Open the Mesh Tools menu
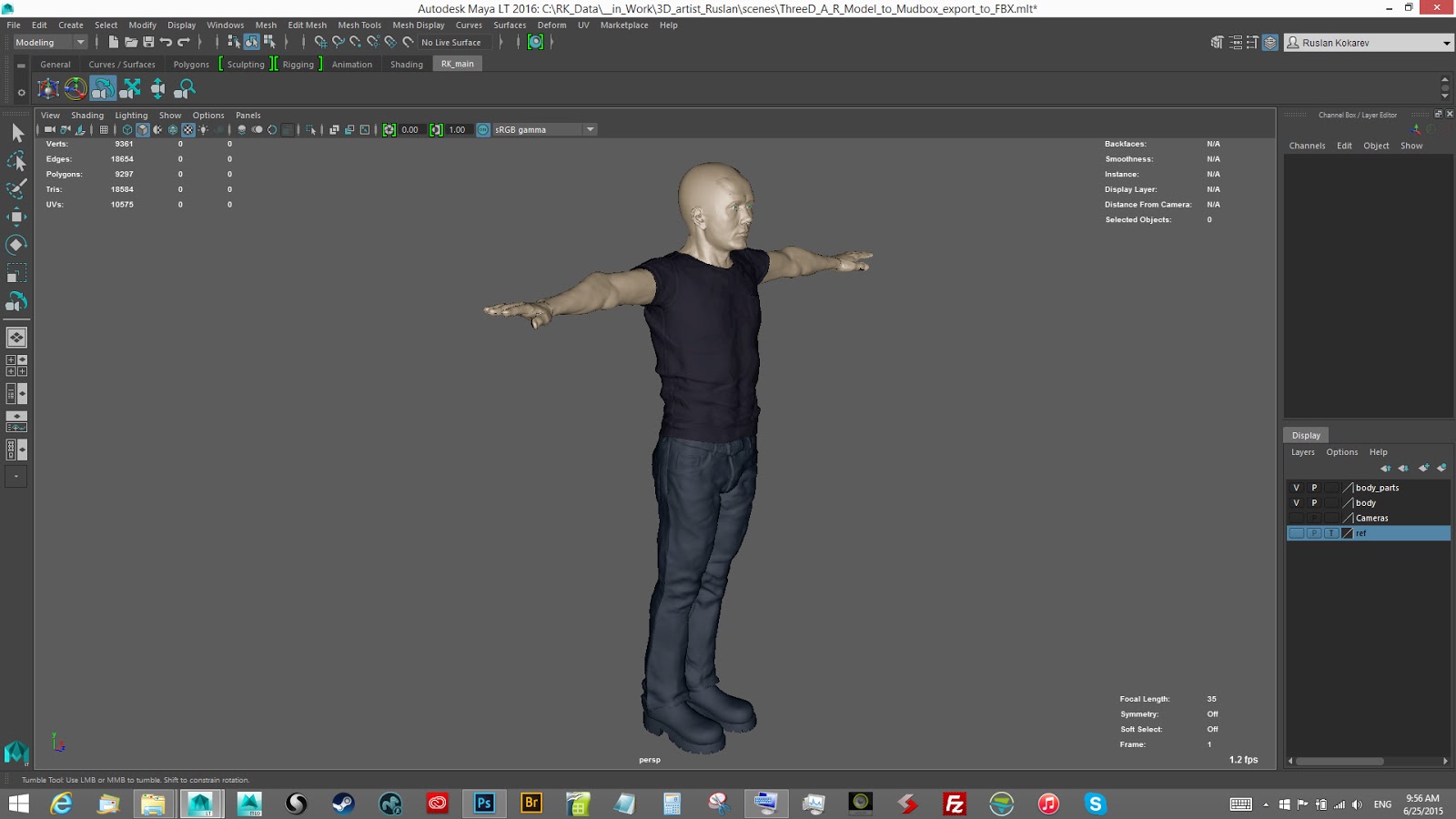 (359, 25)
